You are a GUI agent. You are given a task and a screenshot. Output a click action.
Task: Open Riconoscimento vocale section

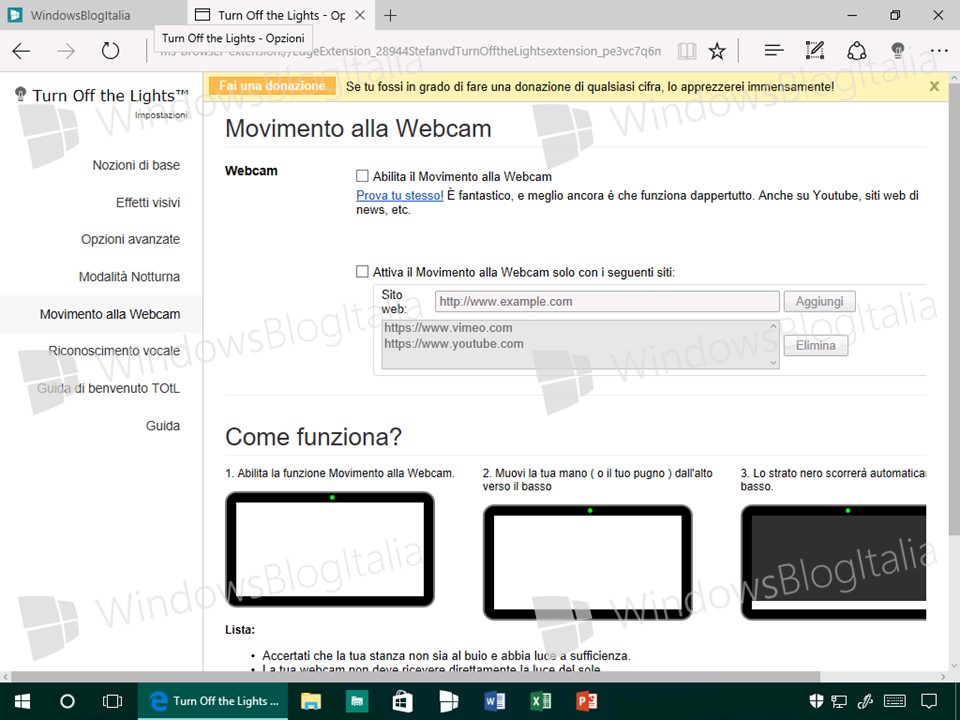(x=114, y=351)
